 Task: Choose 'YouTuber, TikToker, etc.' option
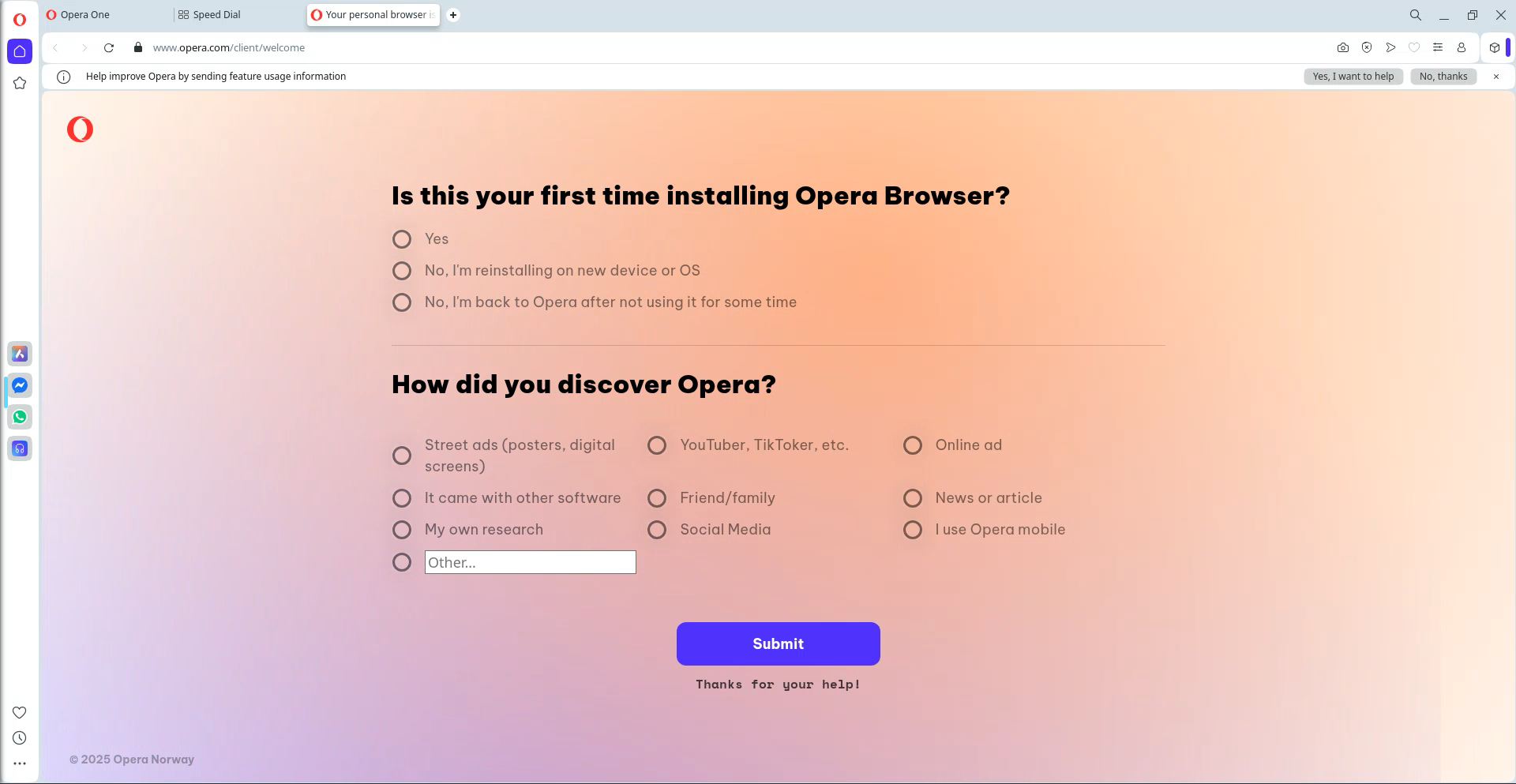pyautogui.click(x=657, y=445)
